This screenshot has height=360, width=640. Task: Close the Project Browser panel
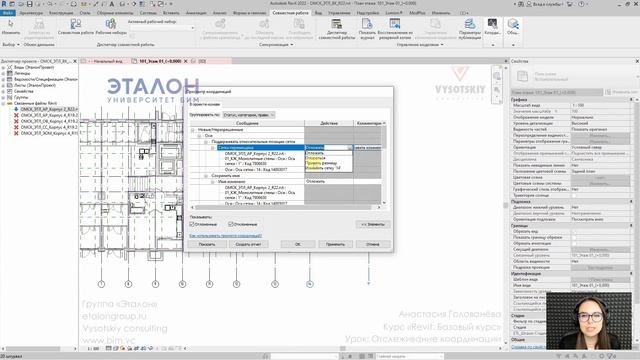click(75, 61)
